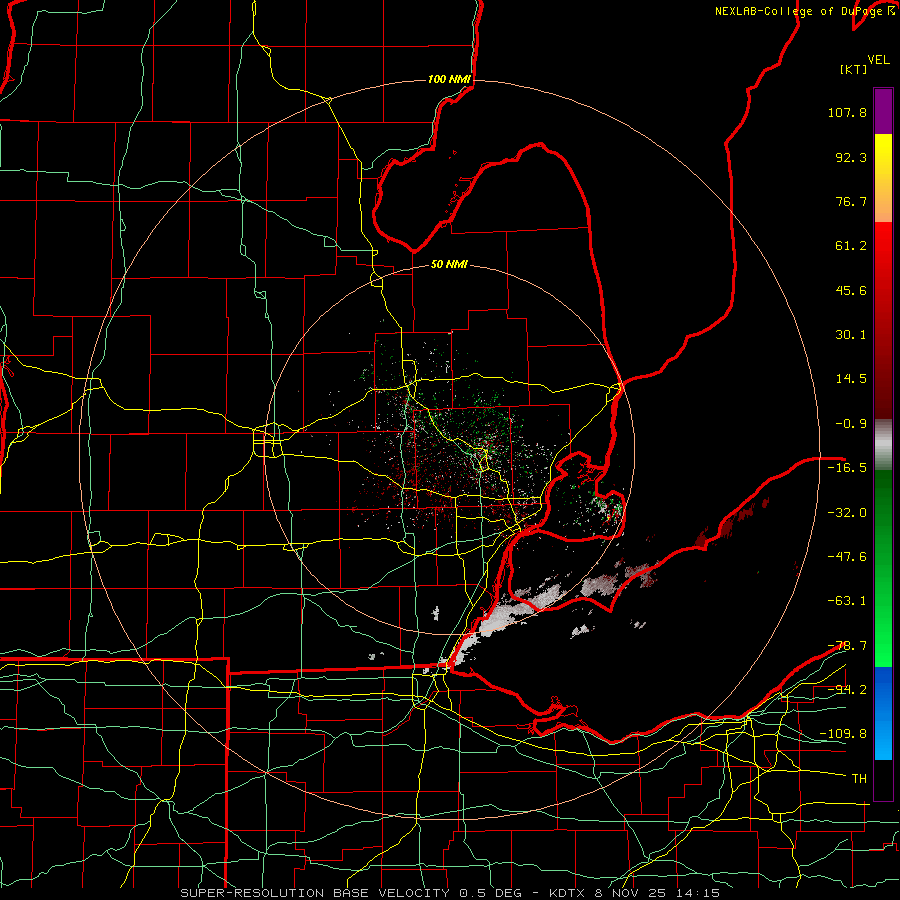Click the gray near-zero segment of the color bar
The height and width of the screenshot is (900, 900).
tap(883, 445)
